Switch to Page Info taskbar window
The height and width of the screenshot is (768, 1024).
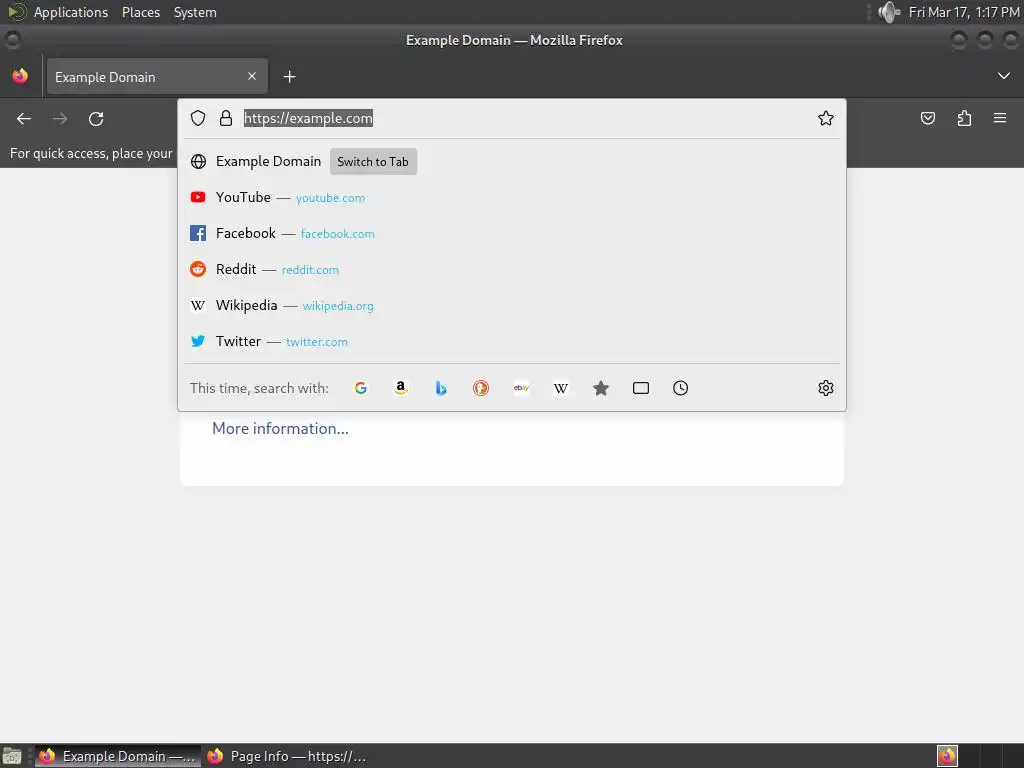(x=286, y=756)
